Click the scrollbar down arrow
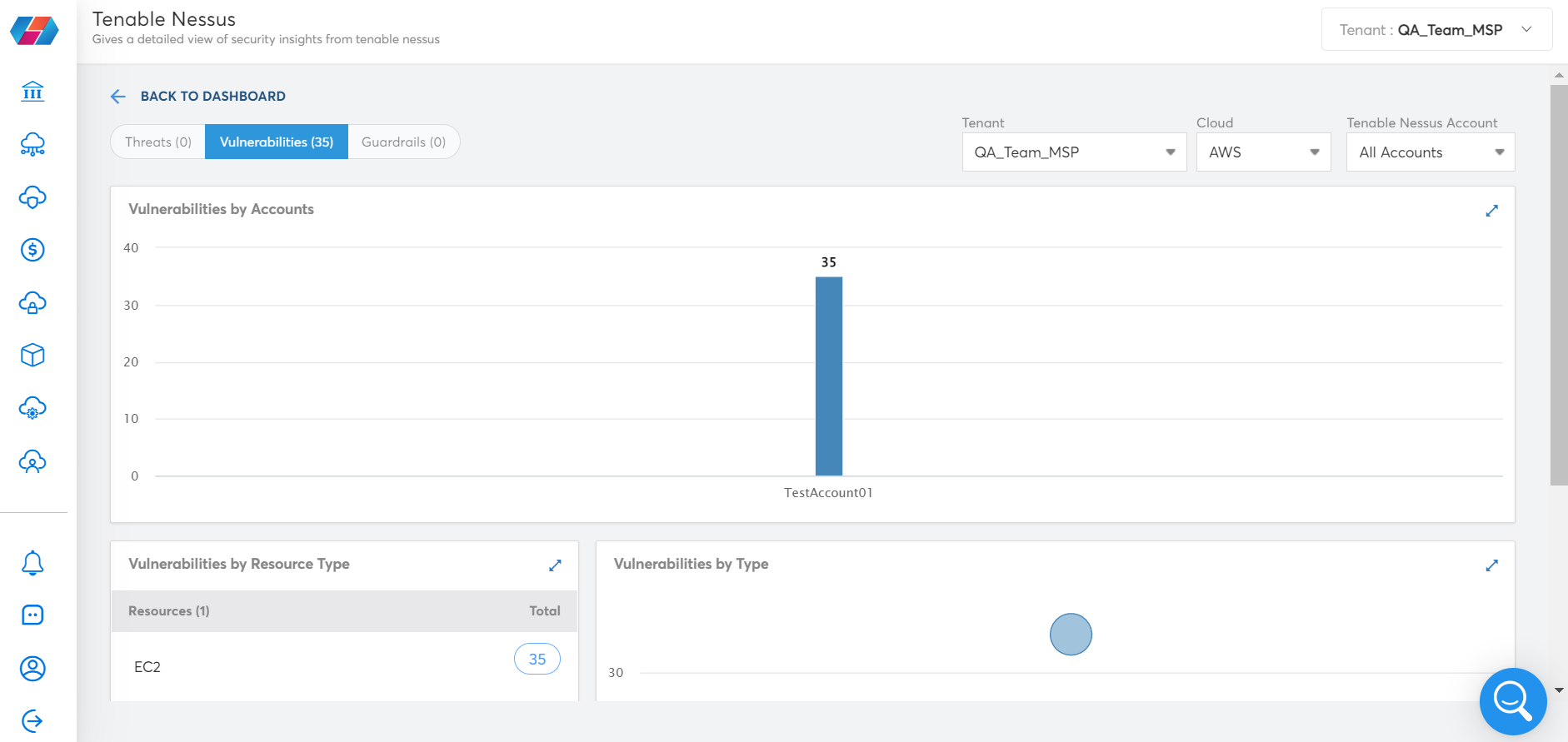The image size is (1568, 742). click(x=1559, y=690)
